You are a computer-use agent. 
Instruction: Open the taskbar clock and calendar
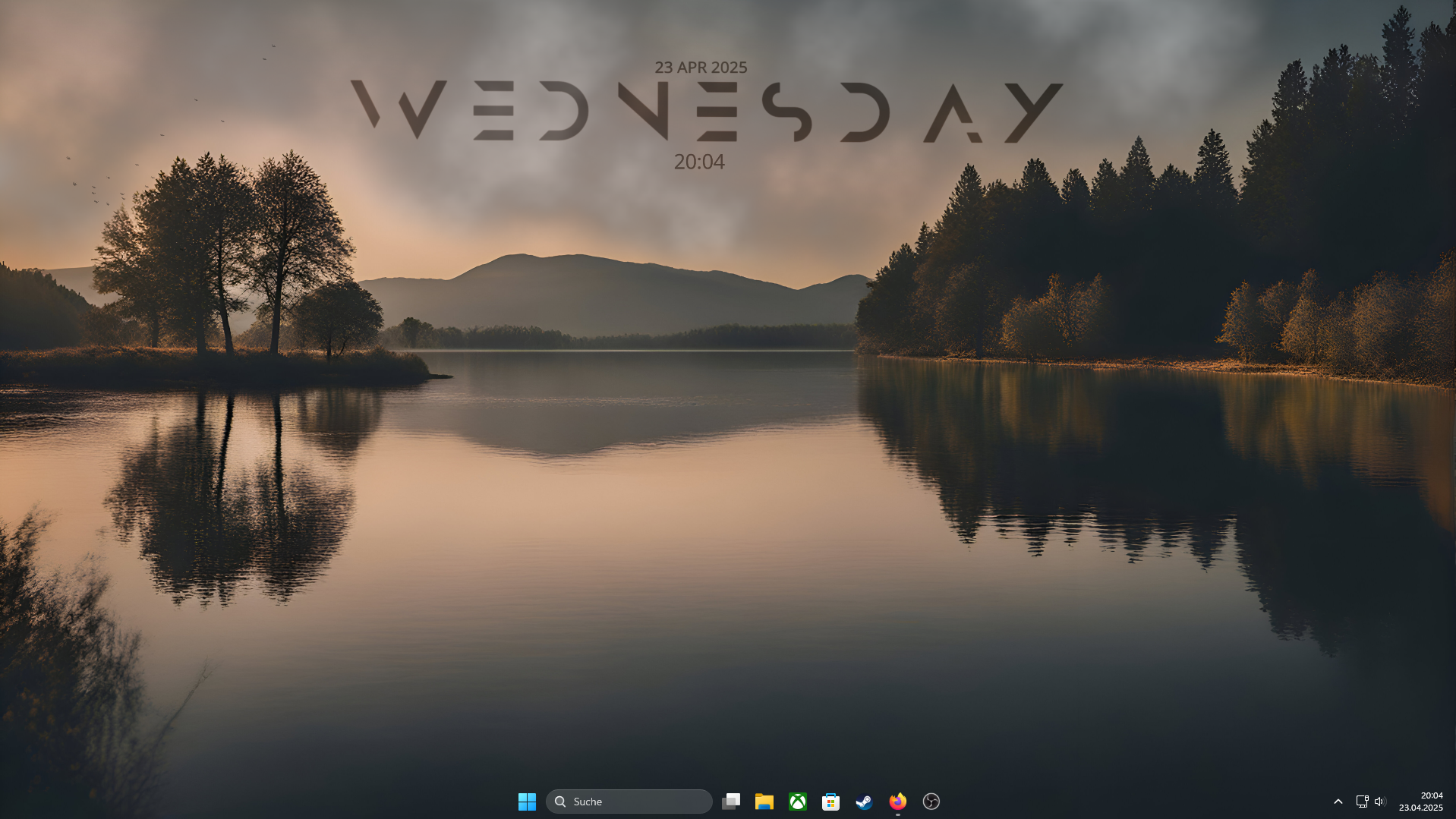tap(1421, 802)
